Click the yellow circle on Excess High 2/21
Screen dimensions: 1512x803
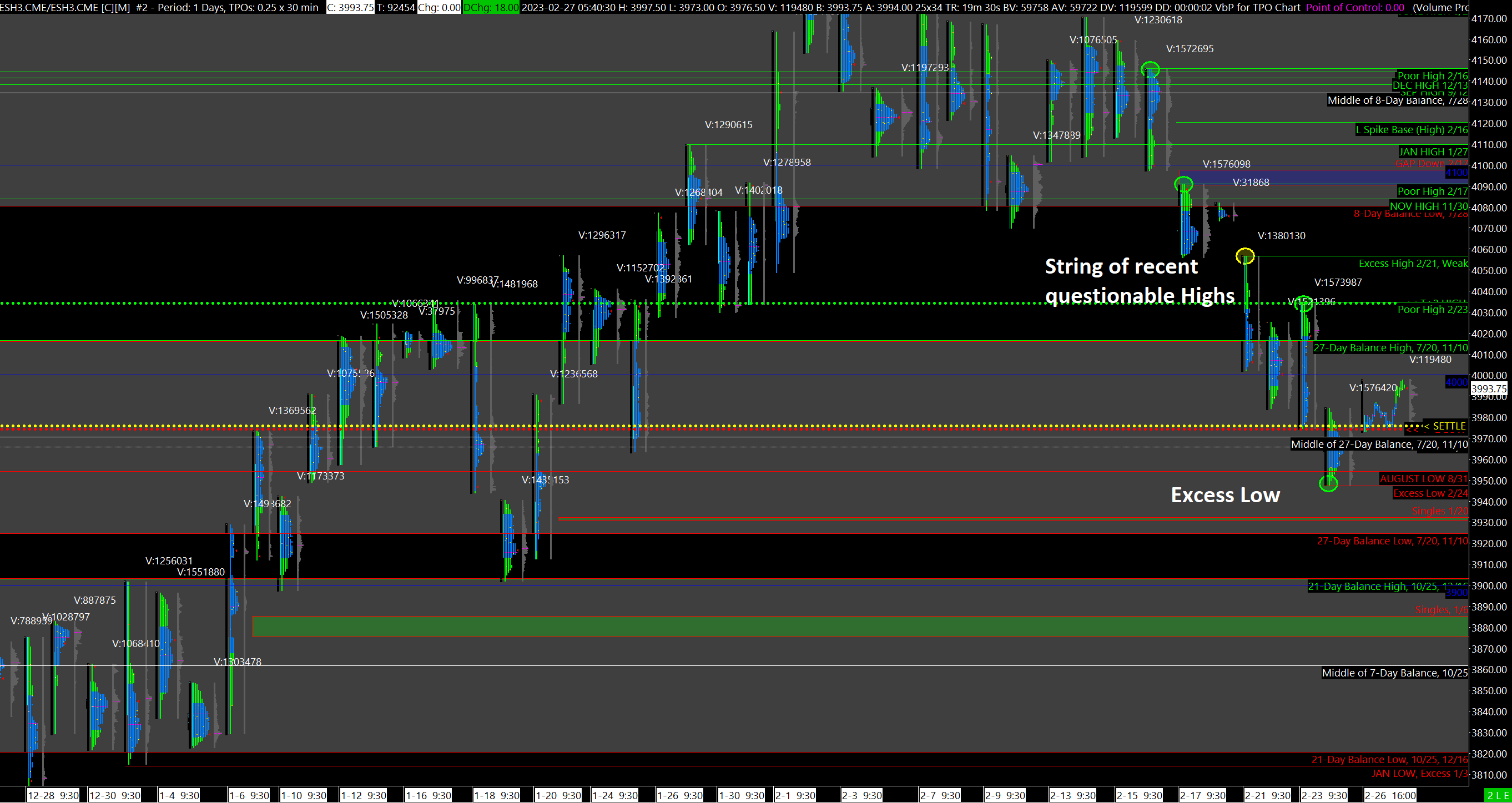coord(1245,256)
